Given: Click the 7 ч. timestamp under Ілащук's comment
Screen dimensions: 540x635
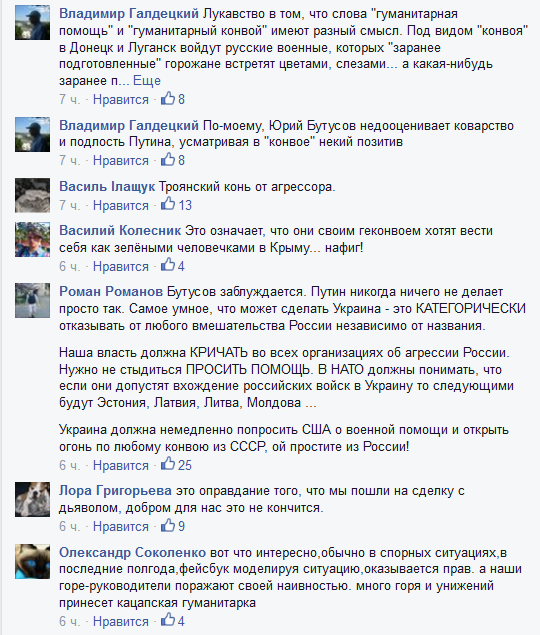Looking at the screenshot, I should point(70,205).
